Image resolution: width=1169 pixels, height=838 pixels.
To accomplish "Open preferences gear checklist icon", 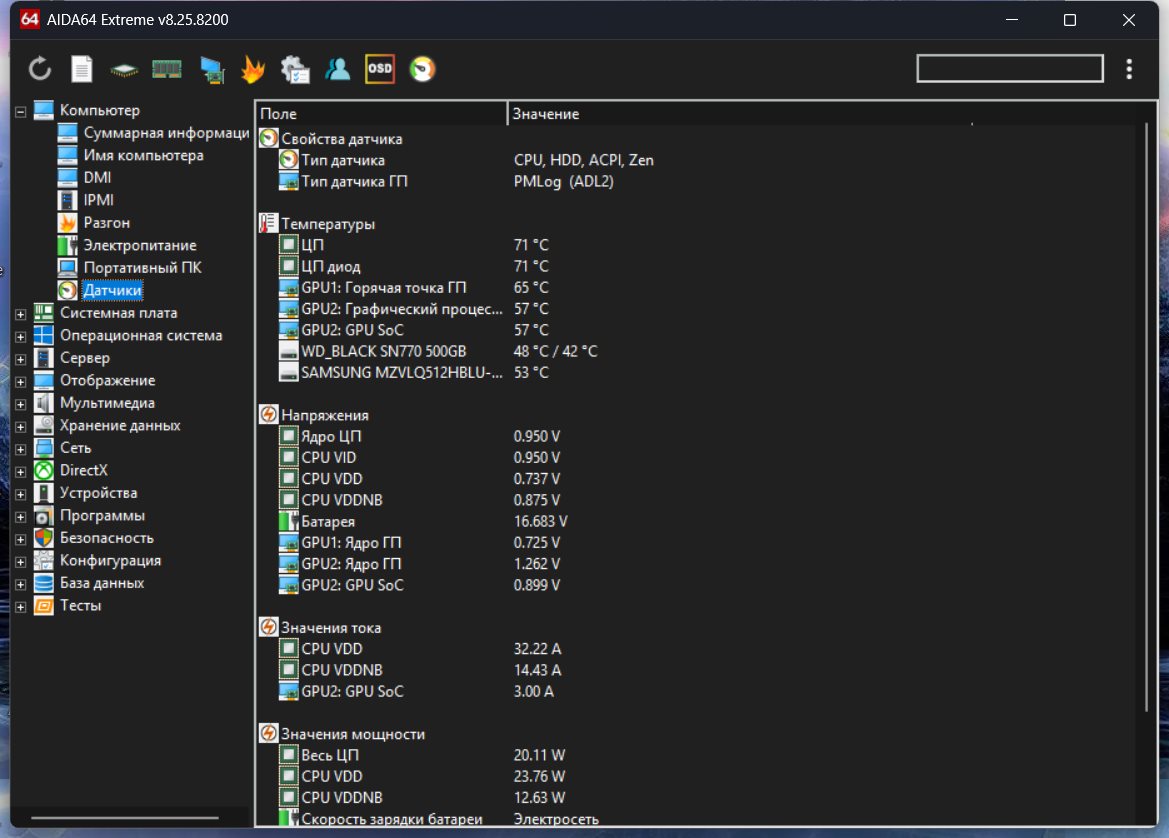I will [295, 69].
